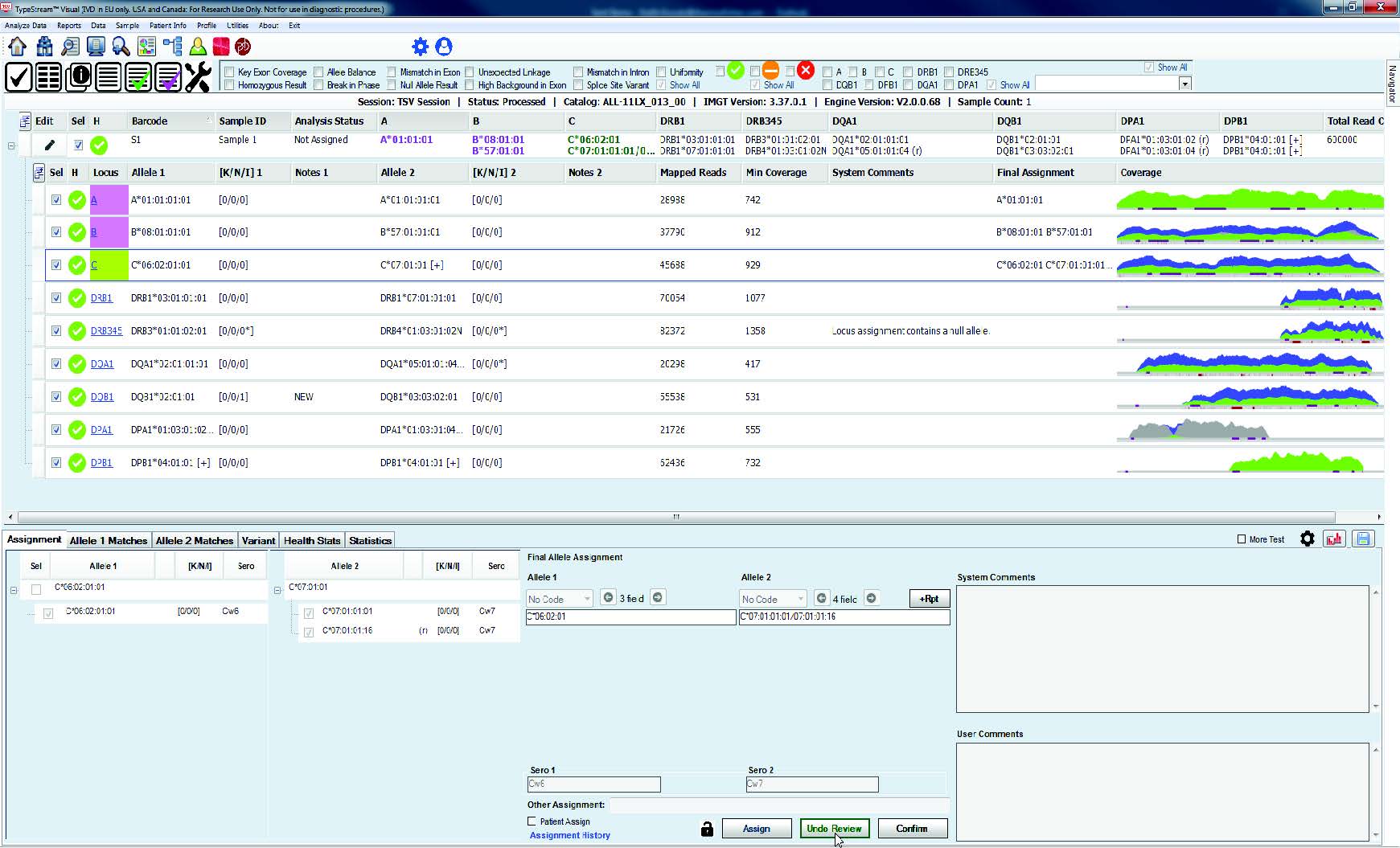Open the Assignment History link
This screenshot has width=1400, height=848.
pos(570,836)
